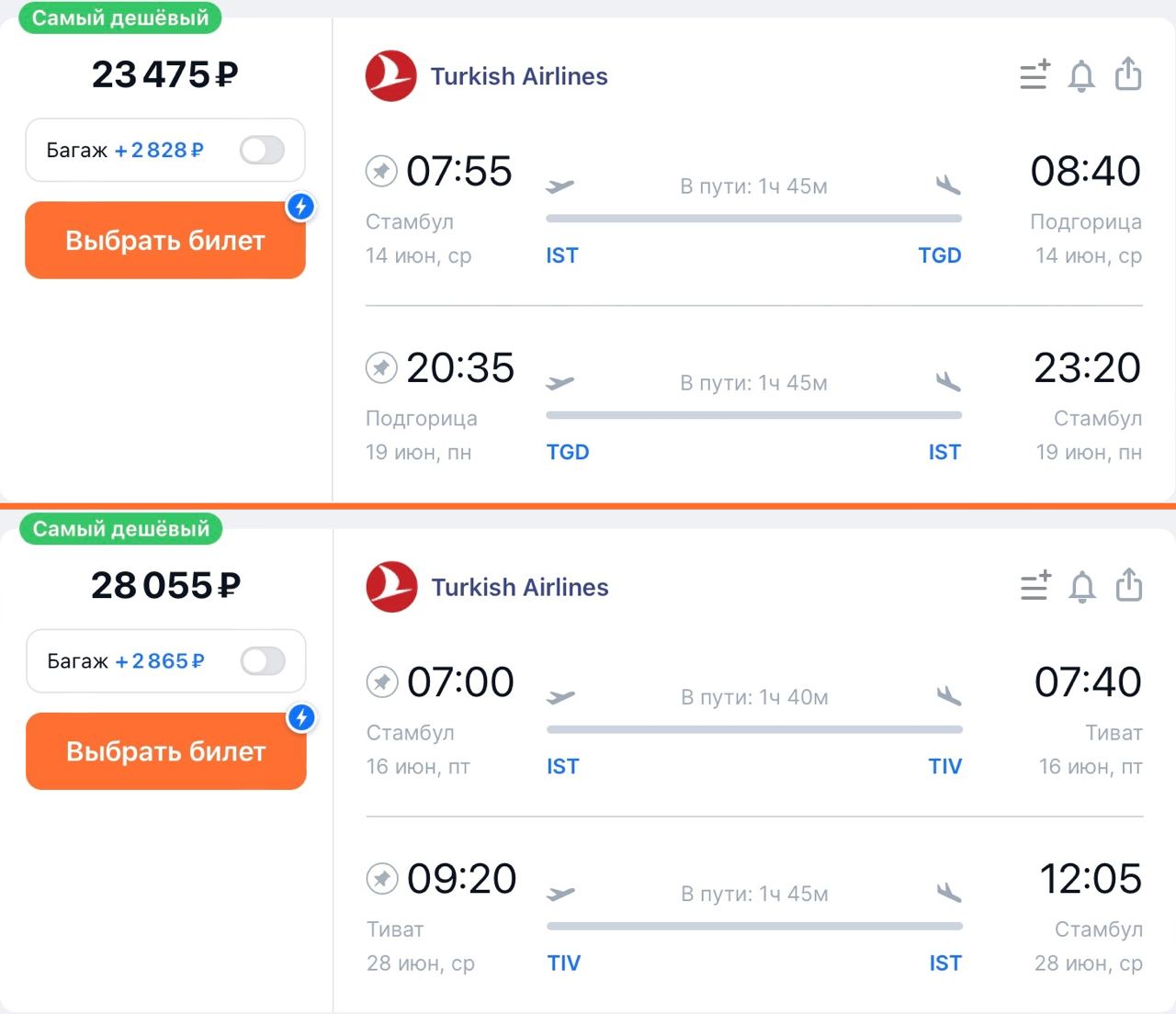Click the TGD arrival airport code link
The height and width of the screenshot is (1014, 1176).
point(939,255)
